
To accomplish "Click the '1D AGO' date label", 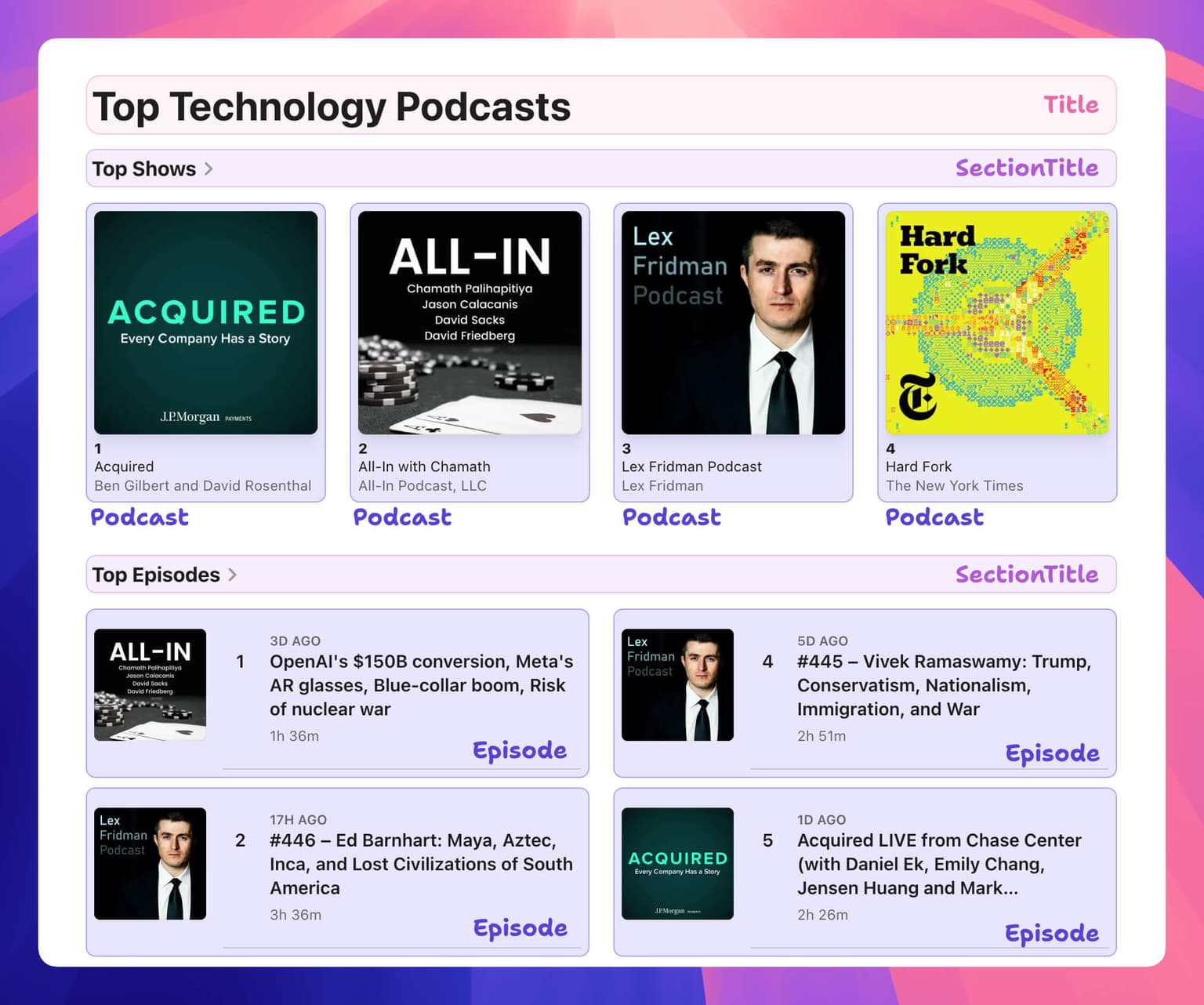I will (821, 819).
